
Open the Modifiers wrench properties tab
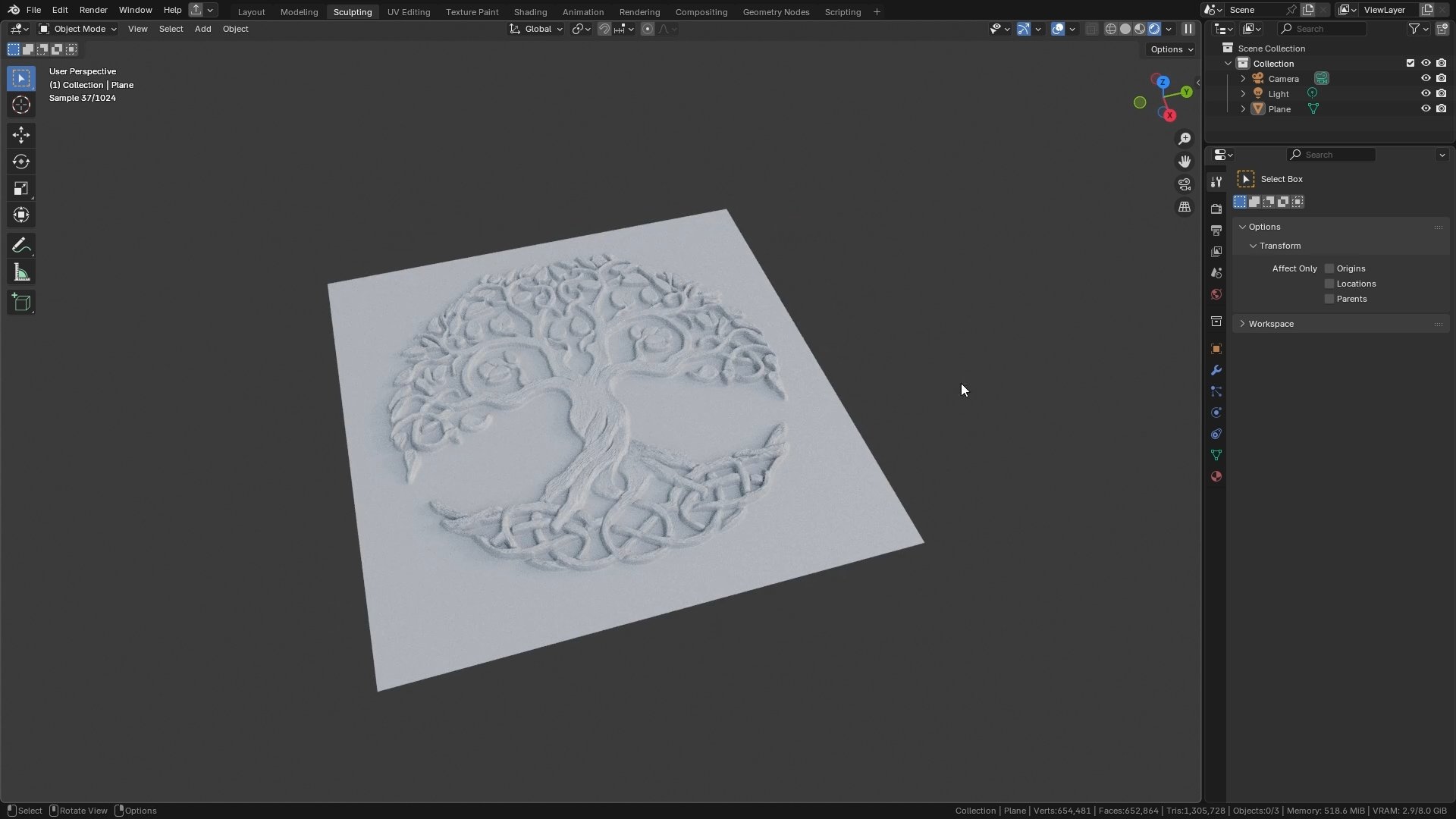coord(1216,370)
